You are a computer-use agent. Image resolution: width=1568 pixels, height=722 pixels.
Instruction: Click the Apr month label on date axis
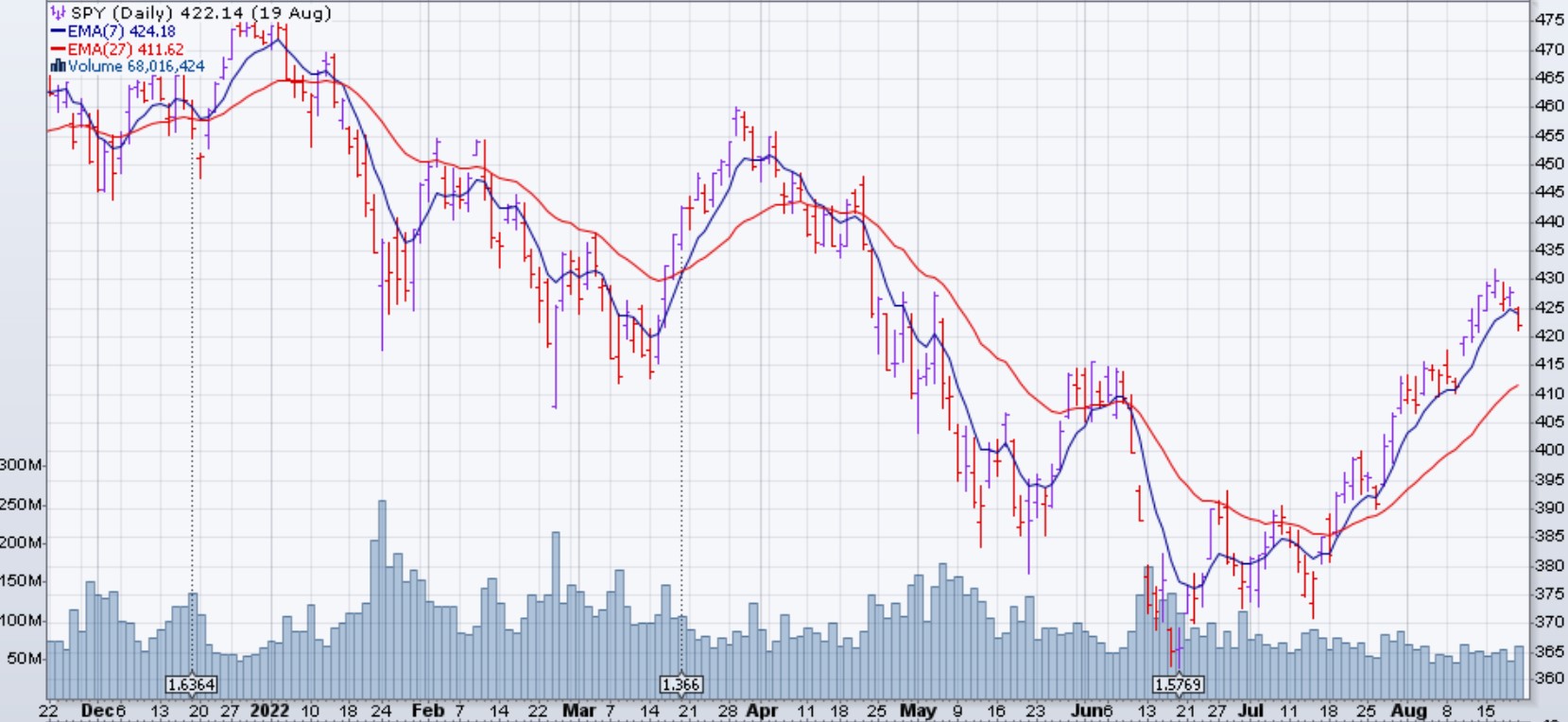tap(762, 711)
